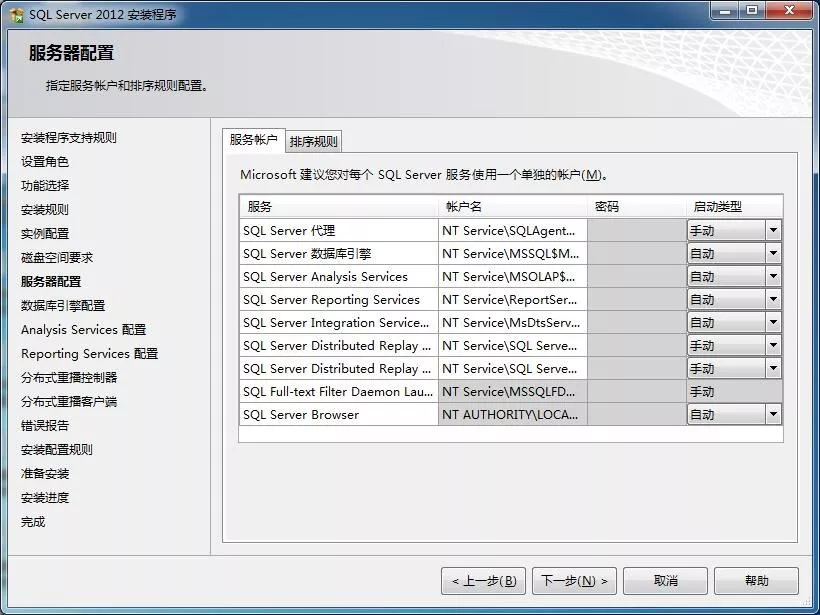Click 准备安装 in the step list
Screen dimensions: 820x615
pos(44,474)
